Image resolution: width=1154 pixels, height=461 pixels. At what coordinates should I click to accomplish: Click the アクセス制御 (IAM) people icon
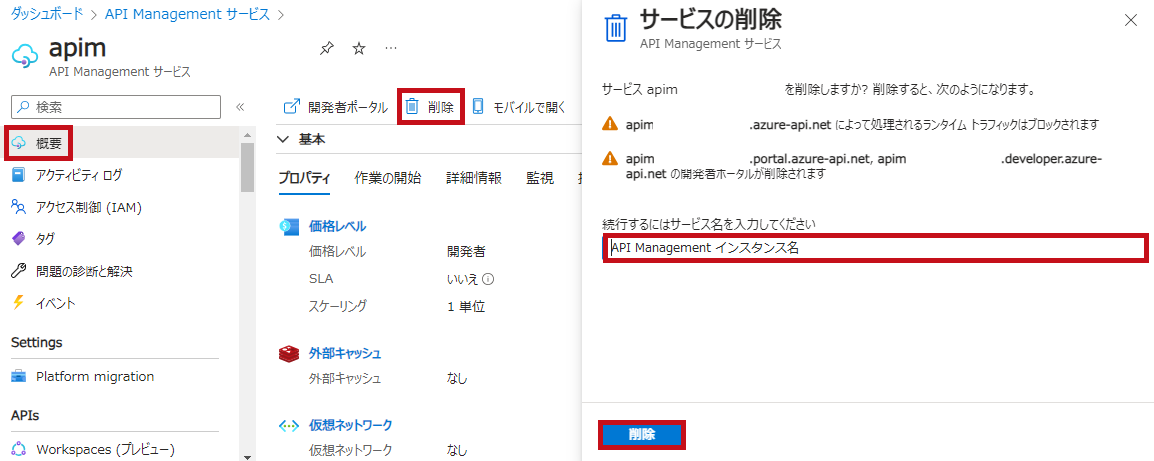coord(19,207)
